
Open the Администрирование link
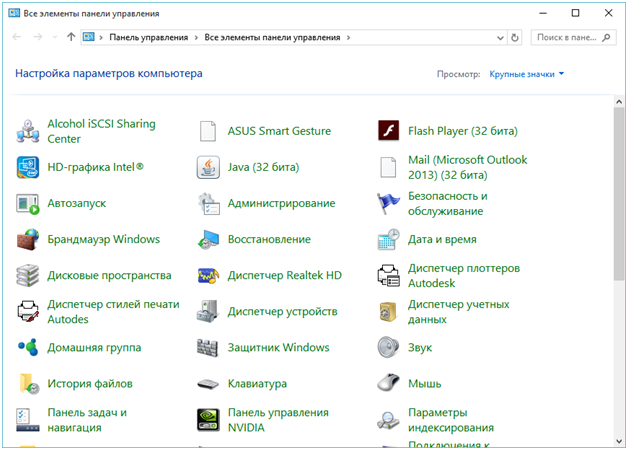pos(281,203)
